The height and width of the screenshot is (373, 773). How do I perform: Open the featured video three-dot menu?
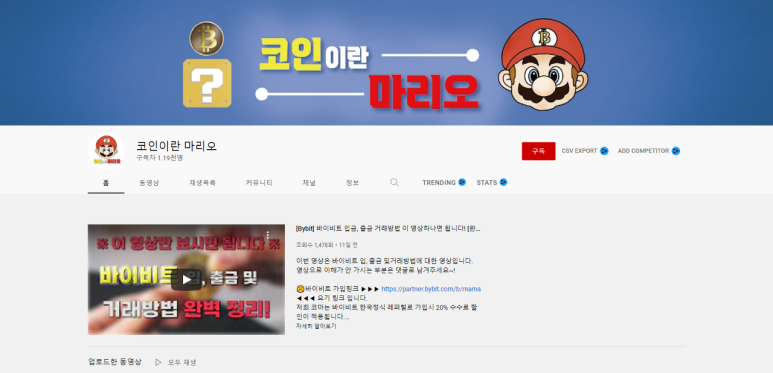coord(268,235)
